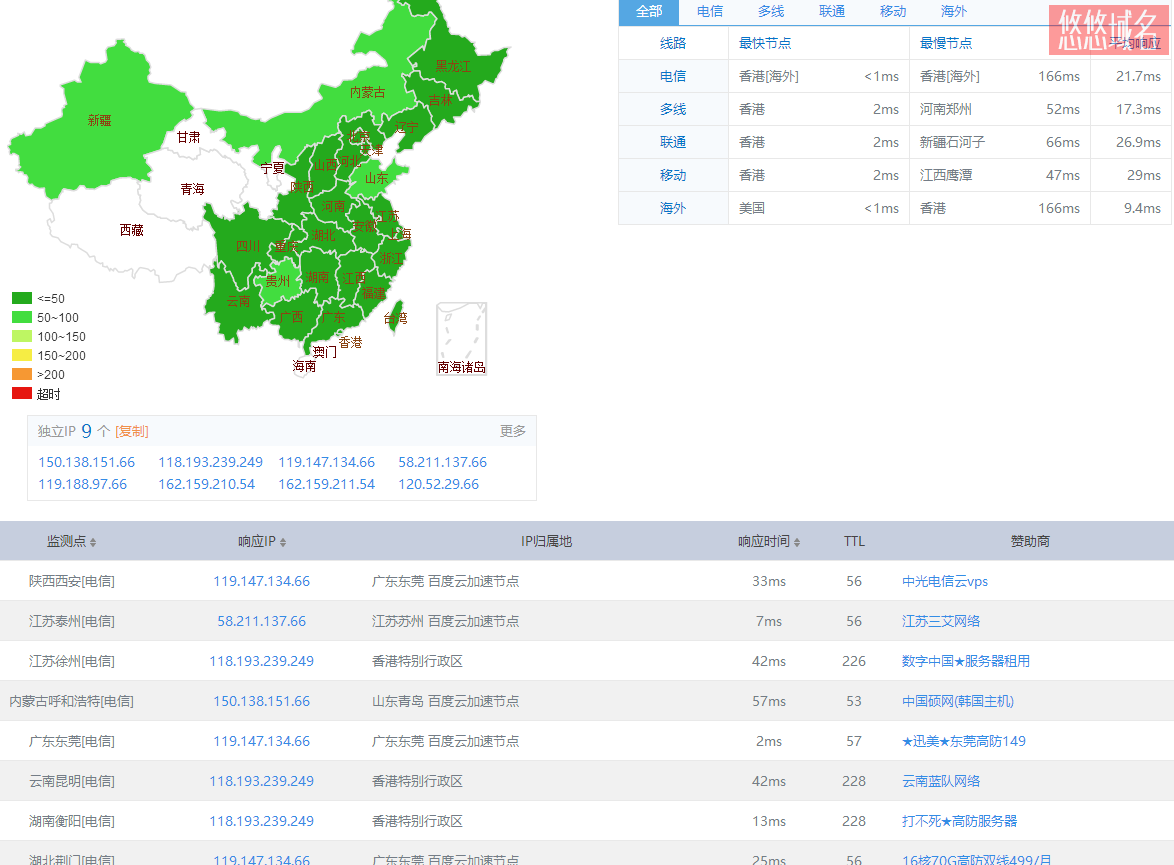Expand IP list with 更多
Screen dimensions: 1174x865
(x=512, y=431)
